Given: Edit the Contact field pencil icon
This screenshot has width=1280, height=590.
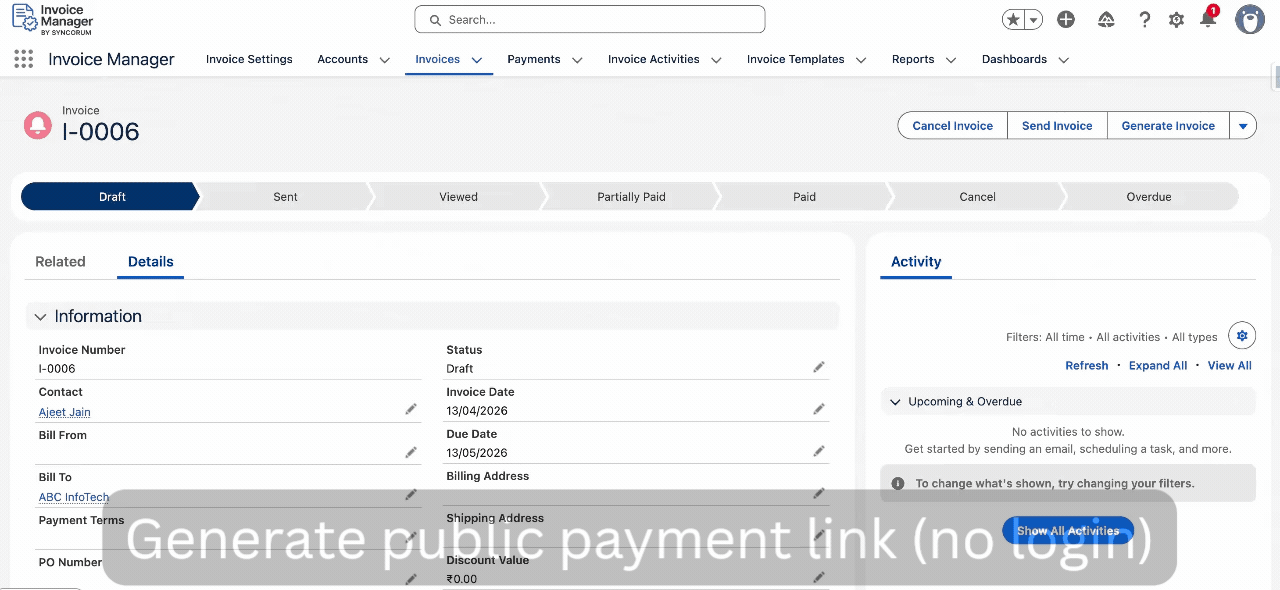Looking at the screenshot, I should [x=411, y=409].
